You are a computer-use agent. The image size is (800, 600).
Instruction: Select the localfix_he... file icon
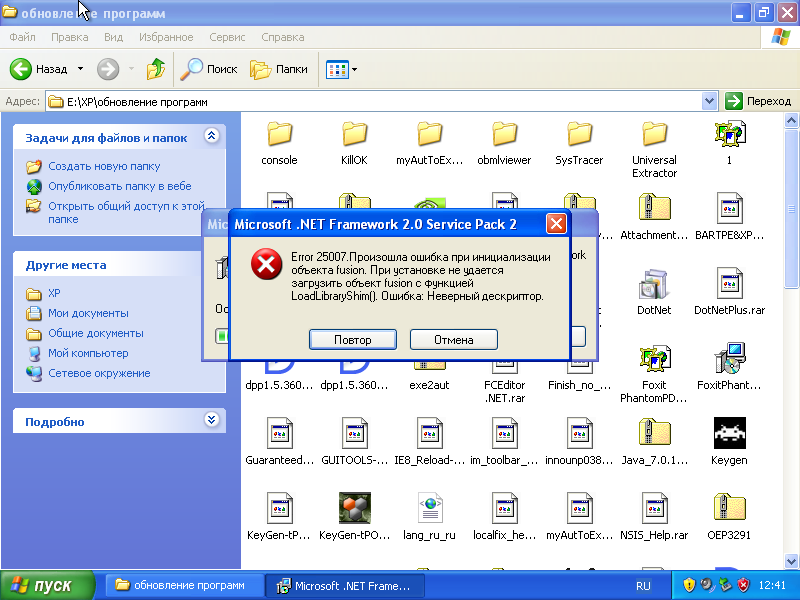coord(504,508)
